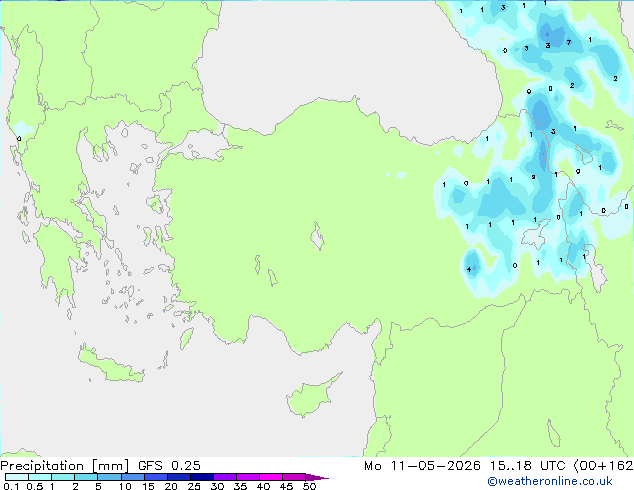Select the 30–35 mm purple legend swatch
Screen dimensions: 634x490
224,477
